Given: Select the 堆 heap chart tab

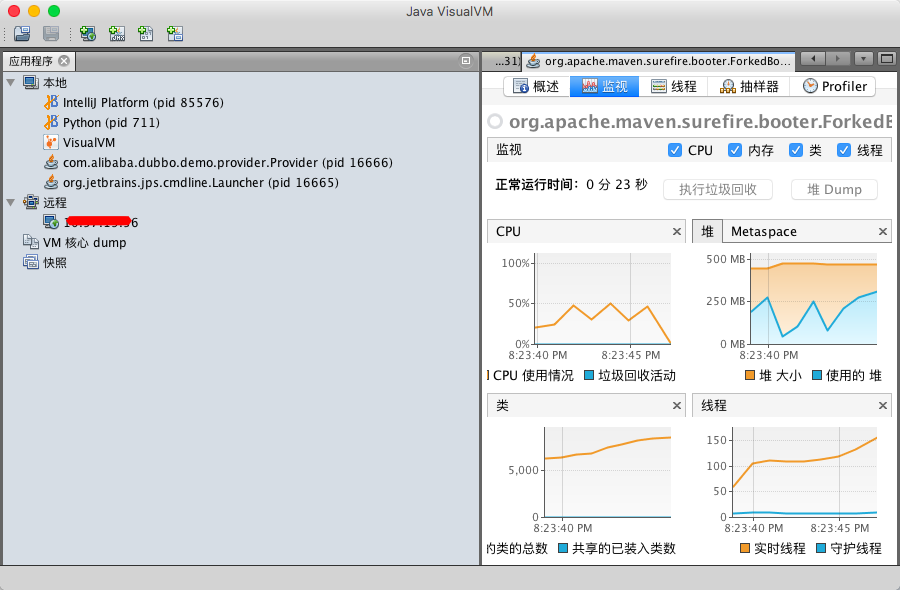Looking at the screenshot, I should (707, 231).
